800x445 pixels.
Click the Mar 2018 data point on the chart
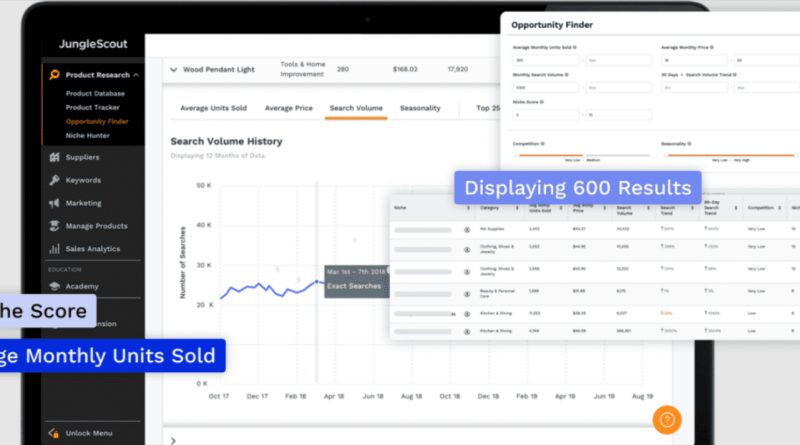coord(316,282)
